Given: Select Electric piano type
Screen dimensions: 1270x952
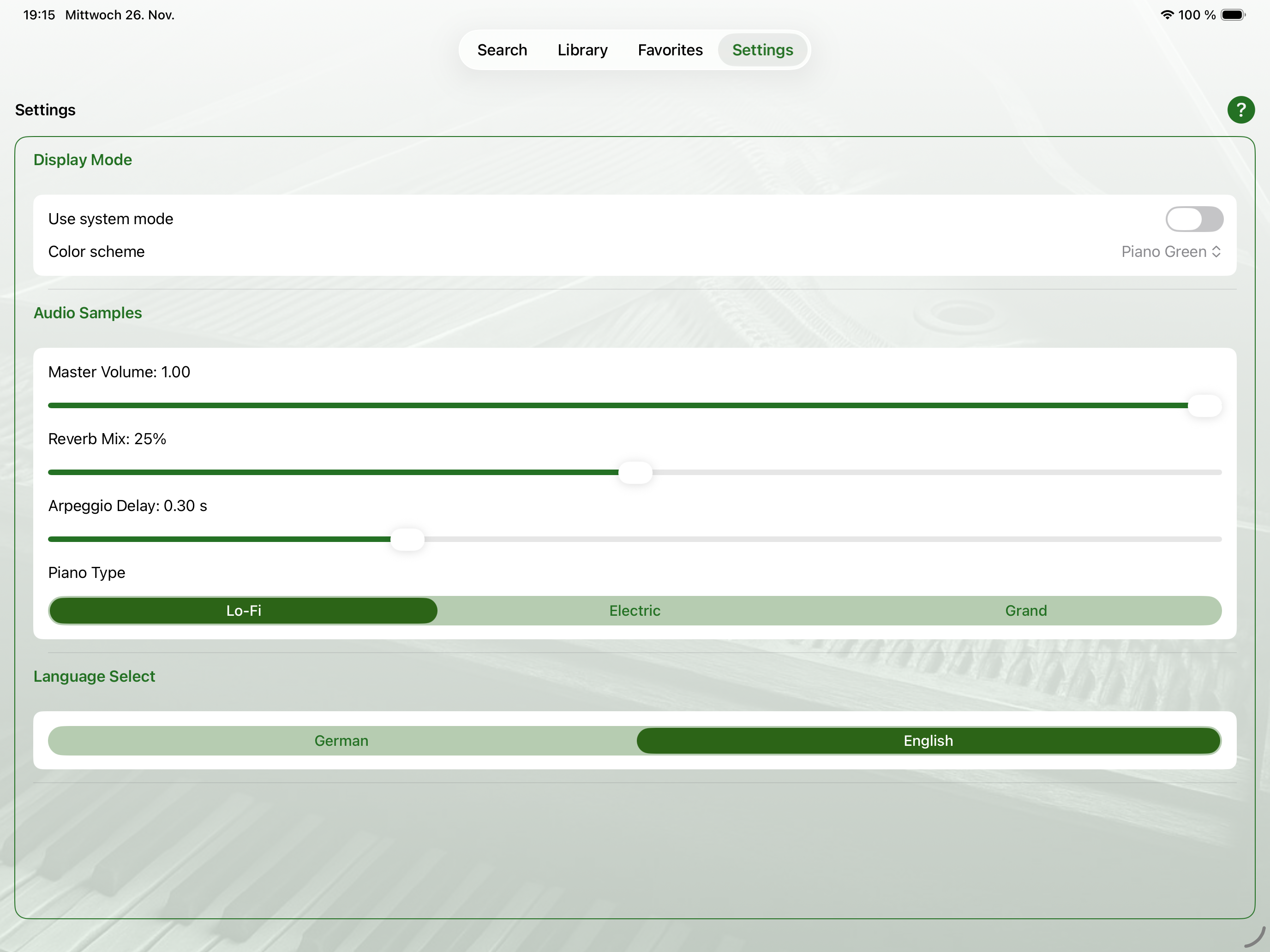Looking at the screenshot, I should [635, 611].
